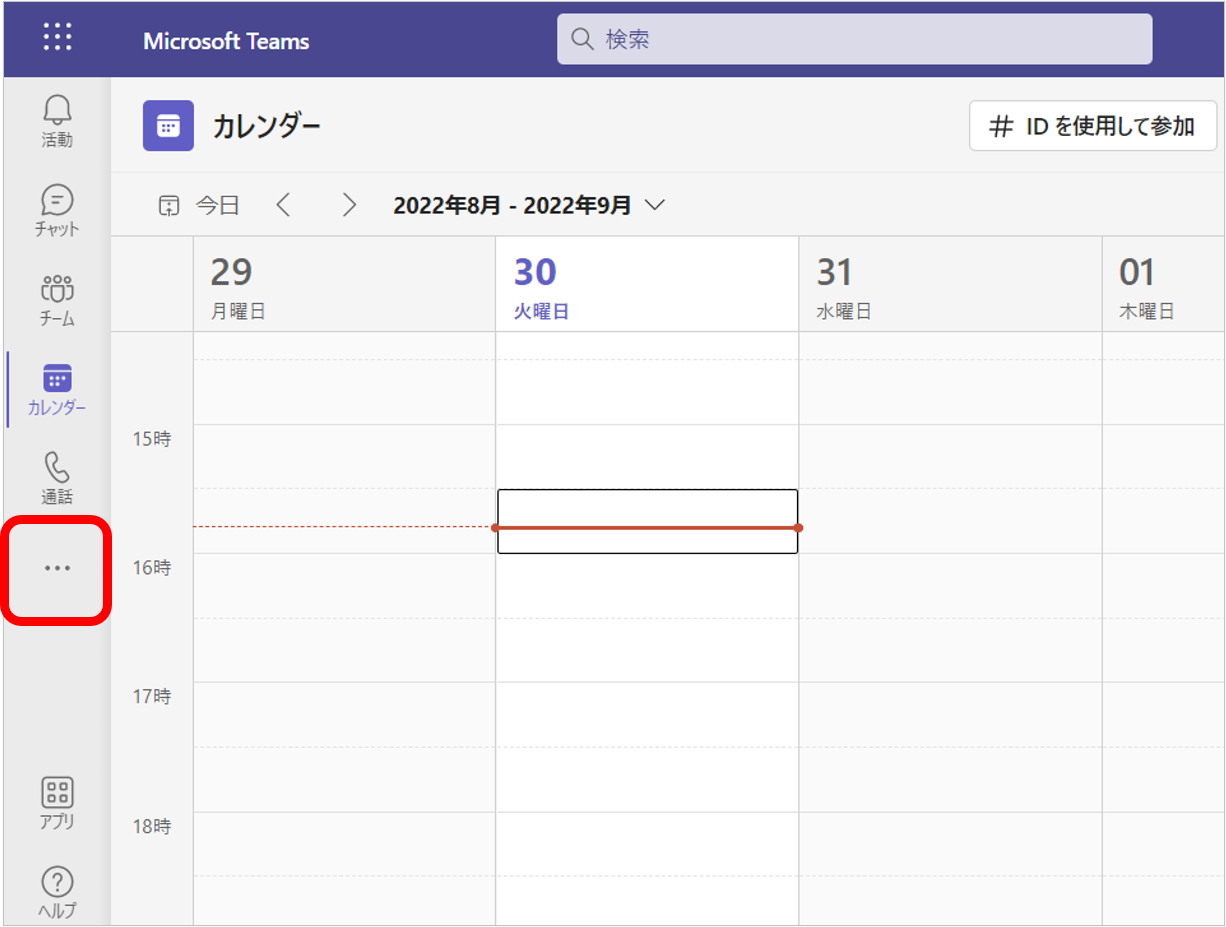Go to next week with right chevron
The height and width of the screenshot is (927, 1226).
click(x=349, y=205)
